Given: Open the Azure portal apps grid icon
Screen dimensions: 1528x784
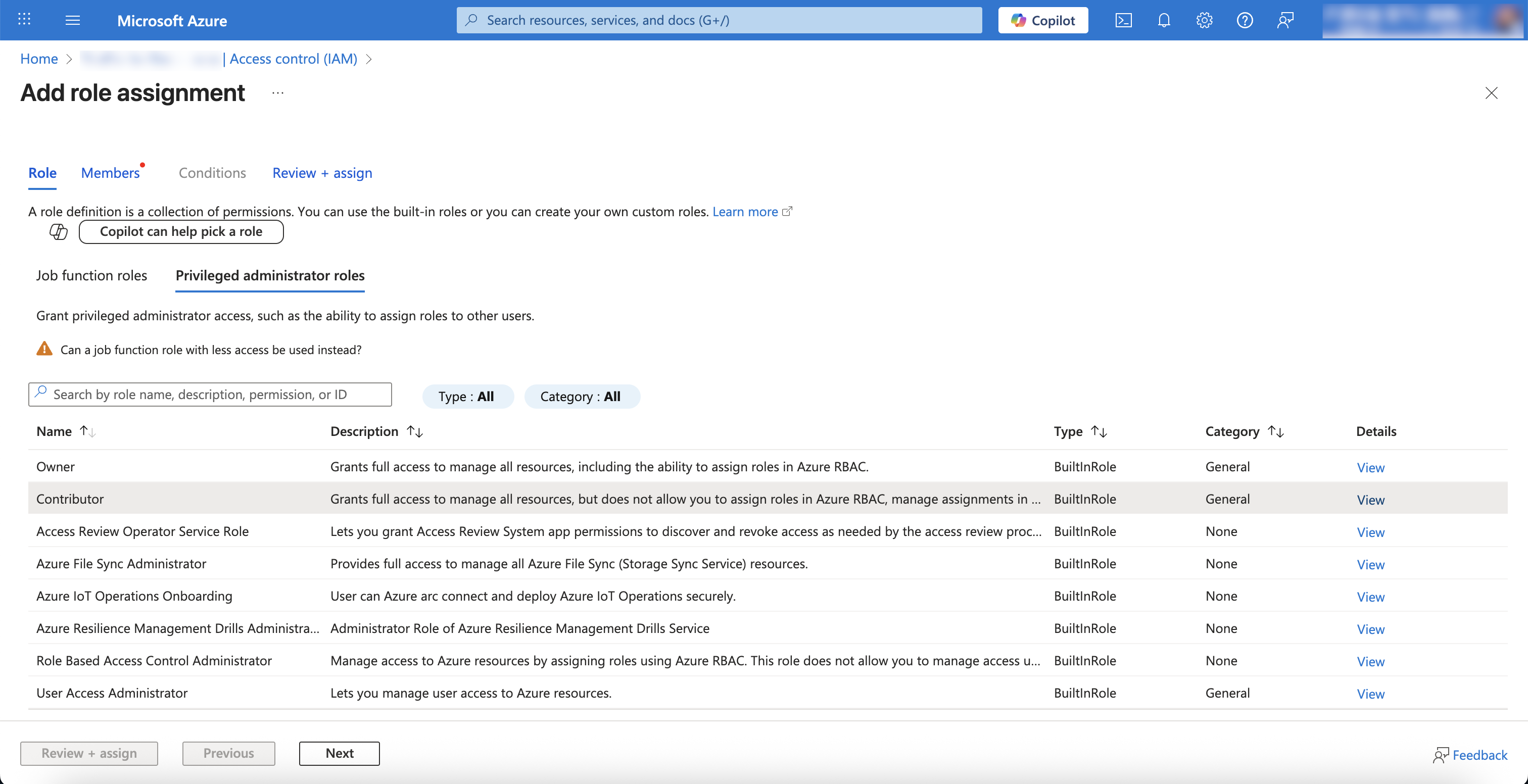Looking at the screenshot, I should pos(24,20).
